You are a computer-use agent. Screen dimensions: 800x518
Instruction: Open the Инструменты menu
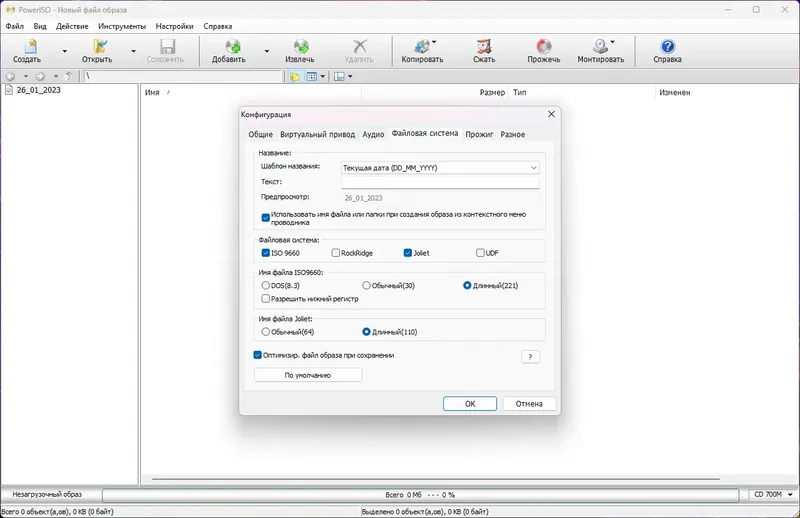coord(122,26)
